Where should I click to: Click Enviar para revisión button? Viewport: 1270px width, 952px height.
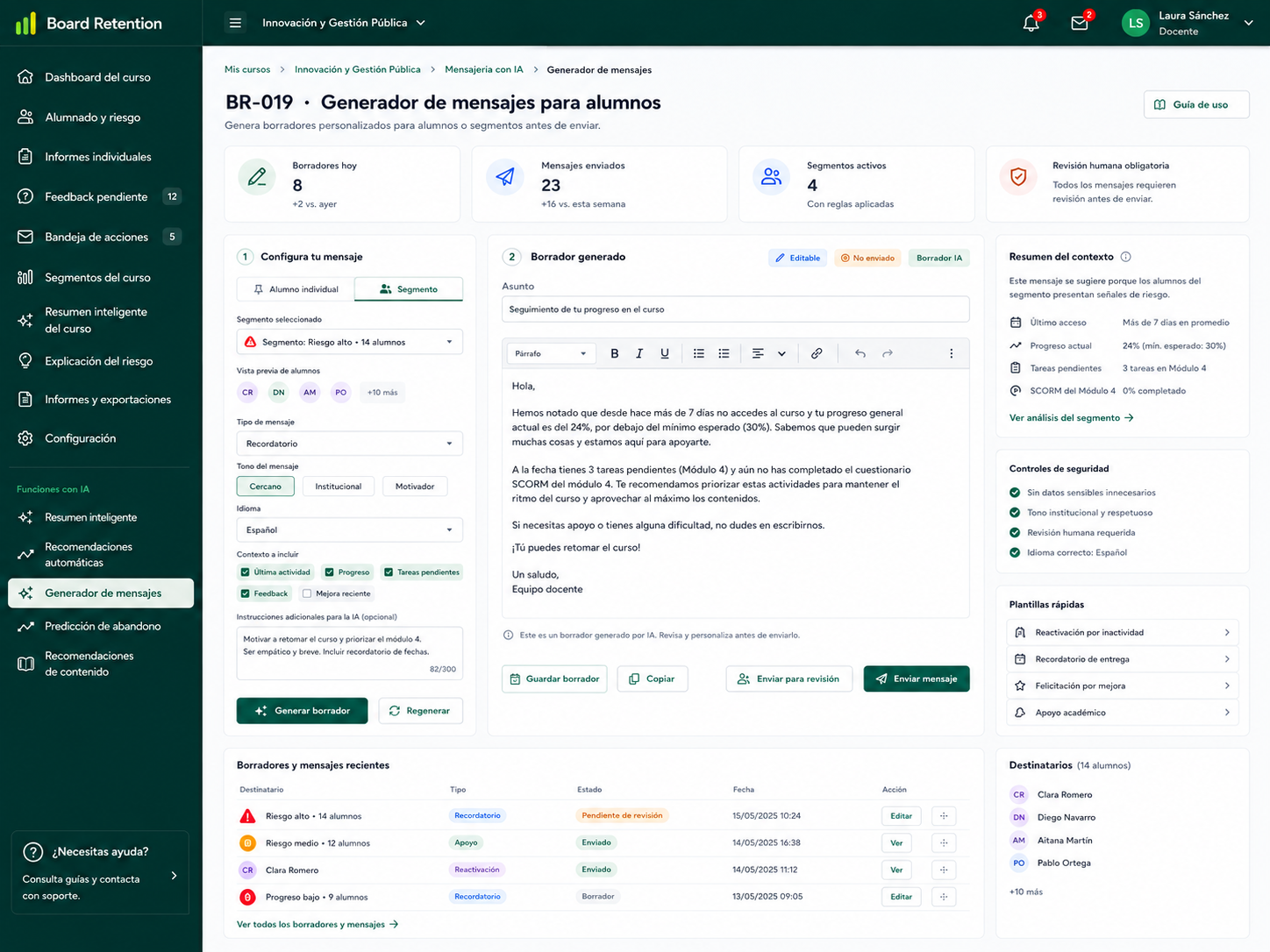(789, 678)
